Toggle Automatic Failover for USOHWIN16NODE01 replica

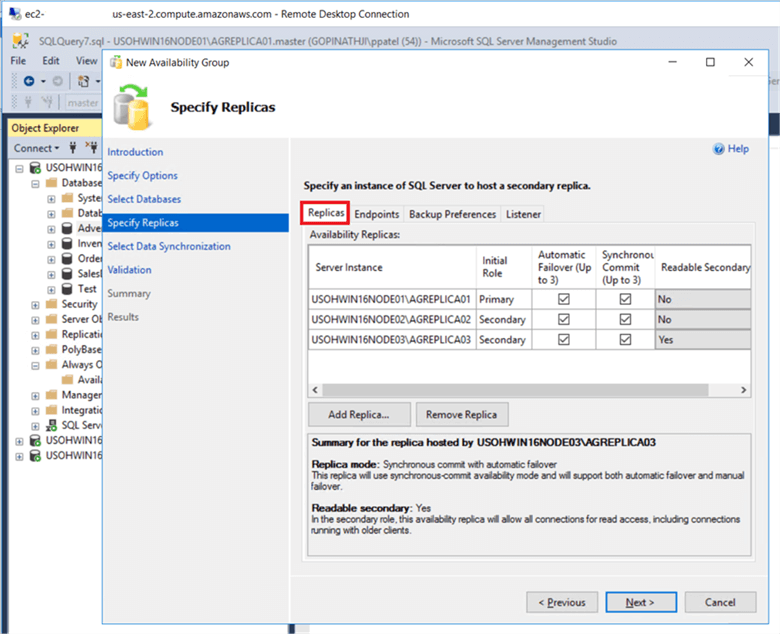click(564, 299)
